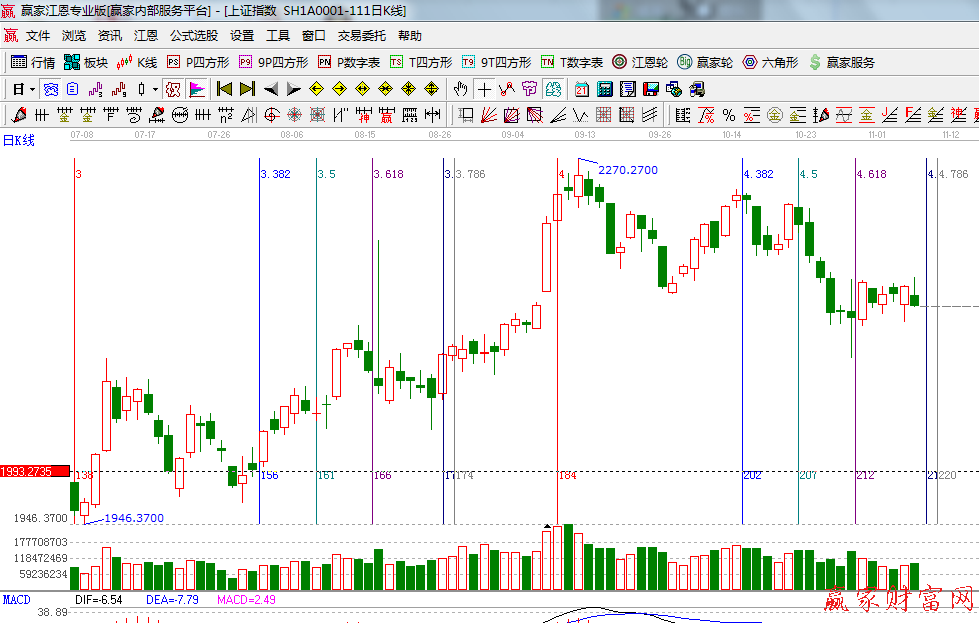Open the P四方形 Gann square tool
Viewport: 979px width, 623px height.
(197, 62)
